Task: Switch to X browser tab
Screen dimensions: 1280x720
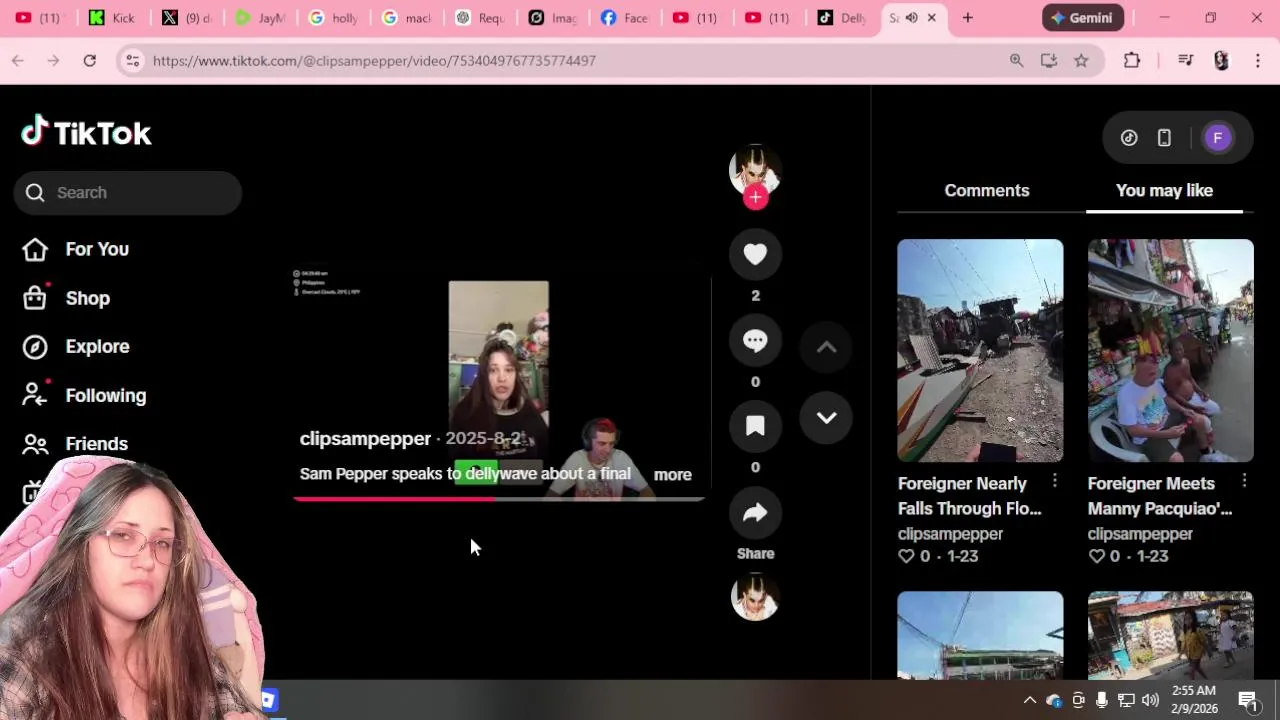Action: click(185, 18)
